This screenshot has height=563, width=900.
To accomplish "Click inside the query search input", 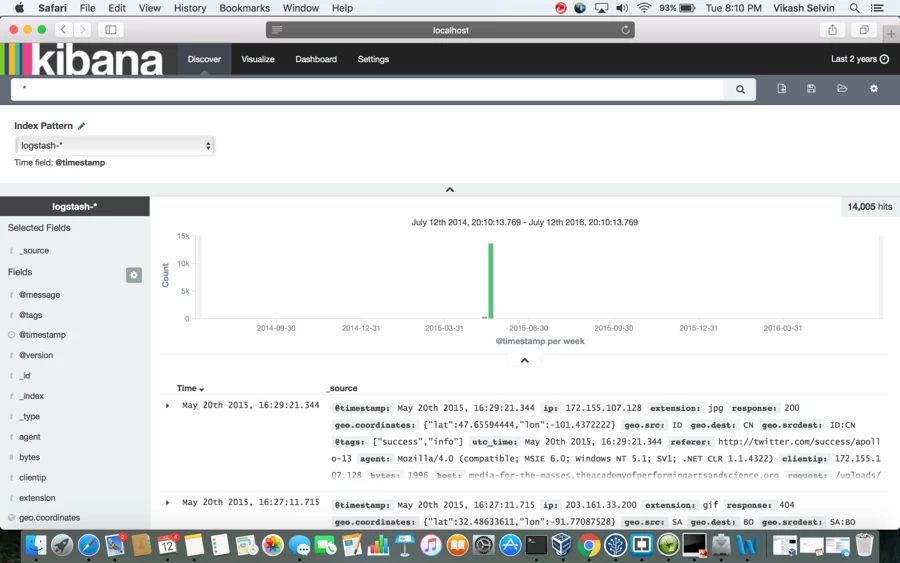I will click(x=367, y=89).
